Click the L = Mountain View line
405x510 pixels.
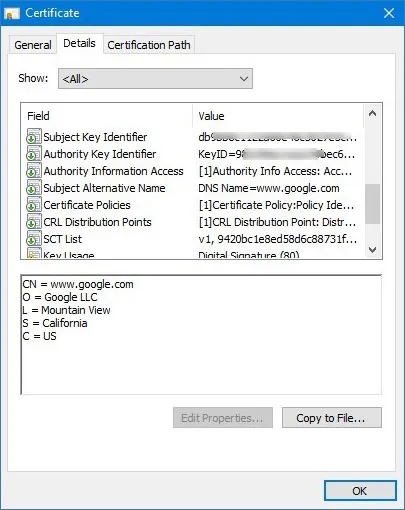coord(66,310)
